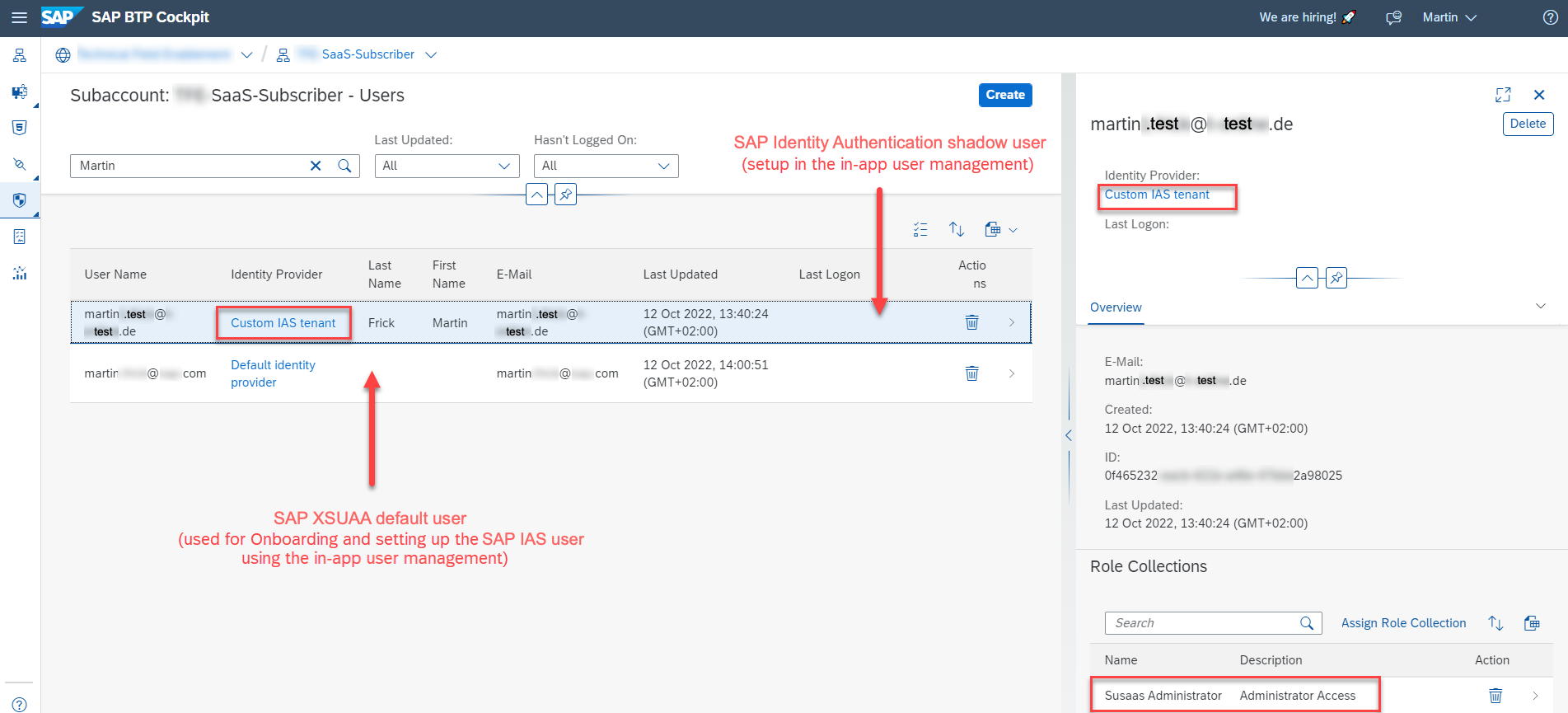Open the Hasn't Logged On dropdown

[x=606, y=166]
